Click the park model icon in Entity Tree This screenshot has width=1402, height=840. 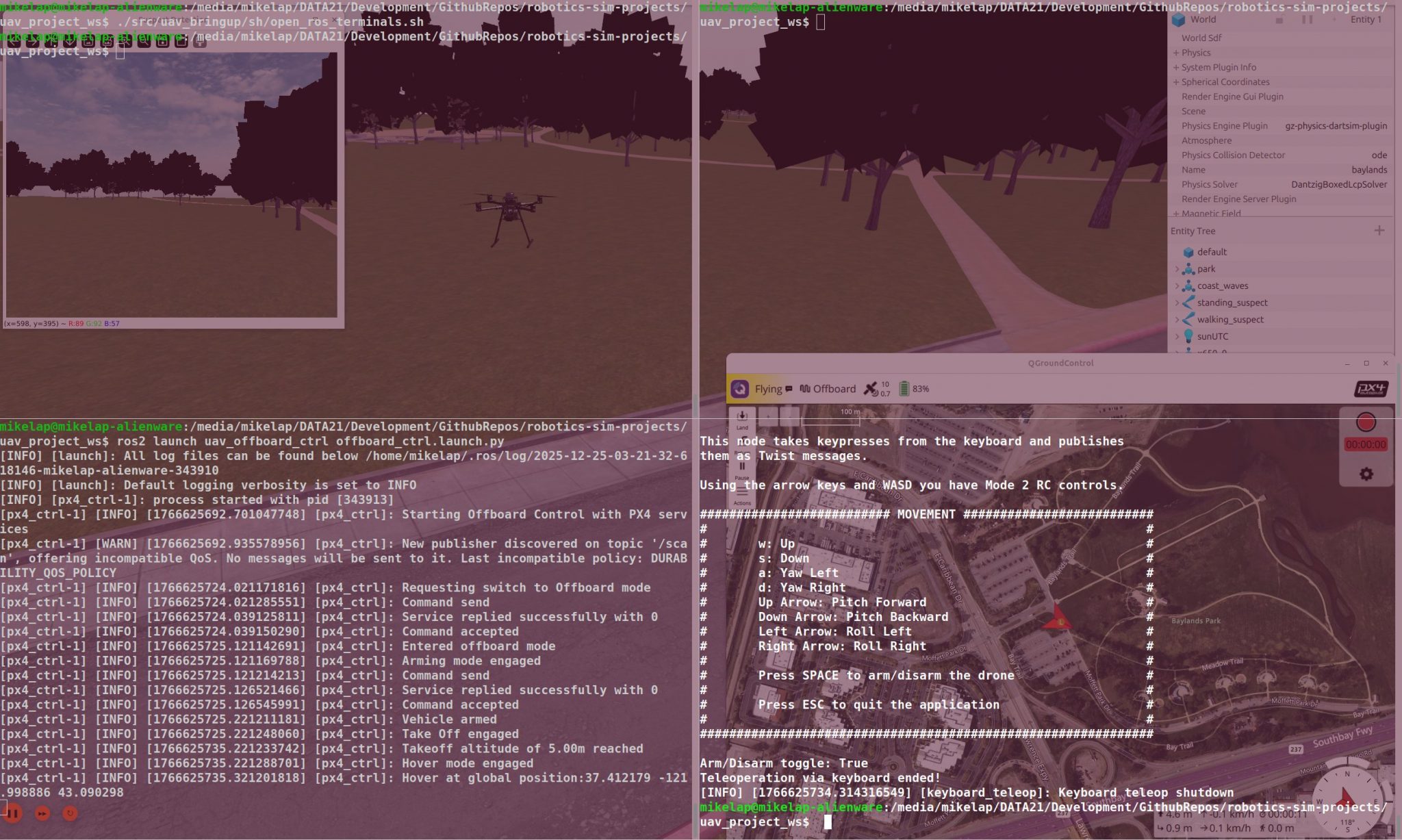click(x=1189, y=269)
